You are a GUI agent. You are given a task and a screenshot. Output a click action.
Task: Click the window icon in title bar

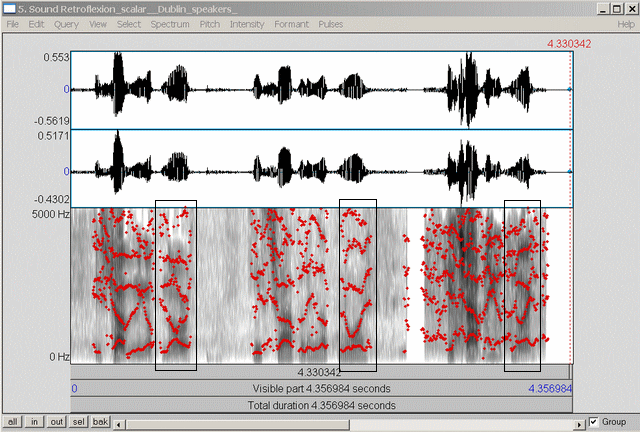pyautogui.click(x=9, y=8)
